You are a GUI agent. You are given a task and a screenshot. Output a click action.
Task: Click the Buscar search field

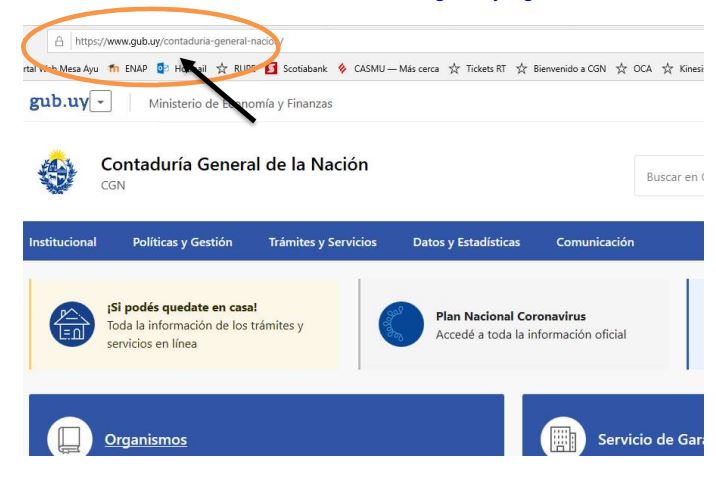[669, 177]
